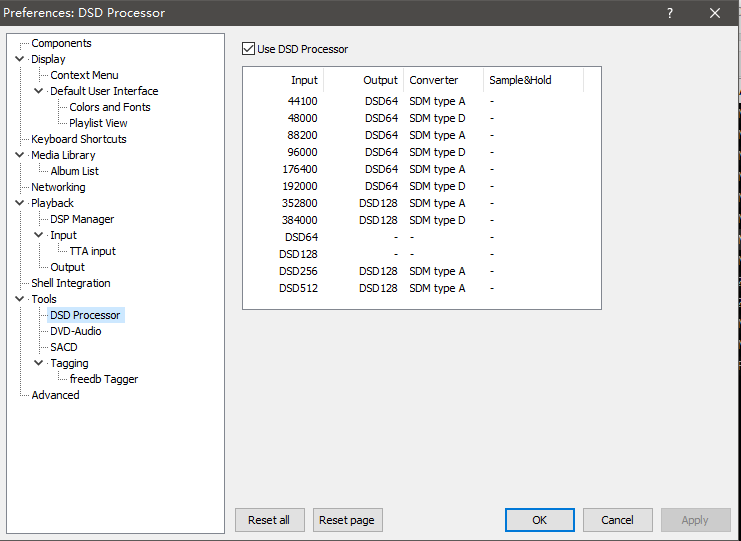Image resolution: width=741 pixels, height=541 pixels.
Task: Click the Reset page button
Action: pyautogui.click(x=348, y=520)
